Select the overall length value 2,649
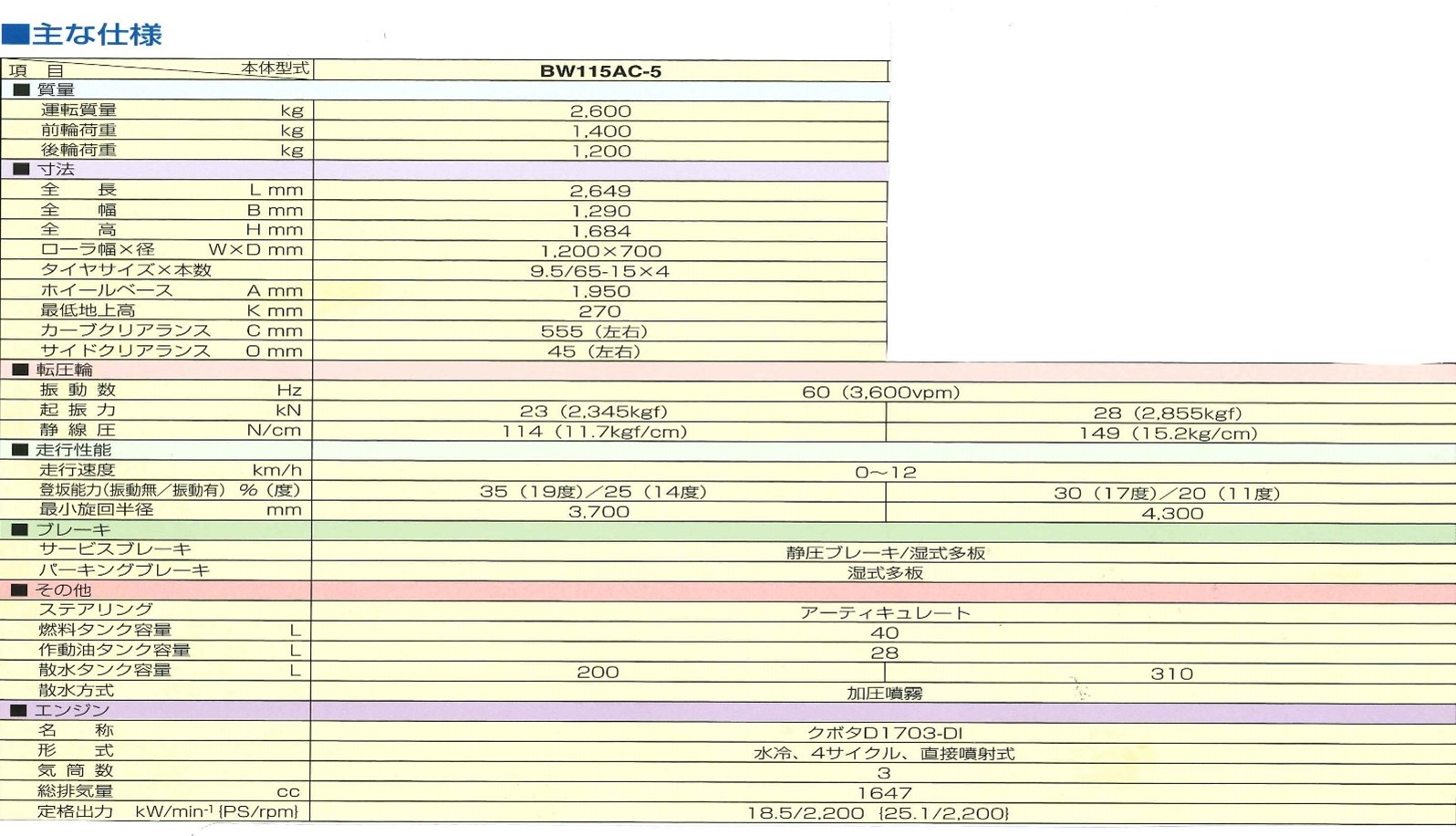The image size is (1456, 836). pos(600,192)
